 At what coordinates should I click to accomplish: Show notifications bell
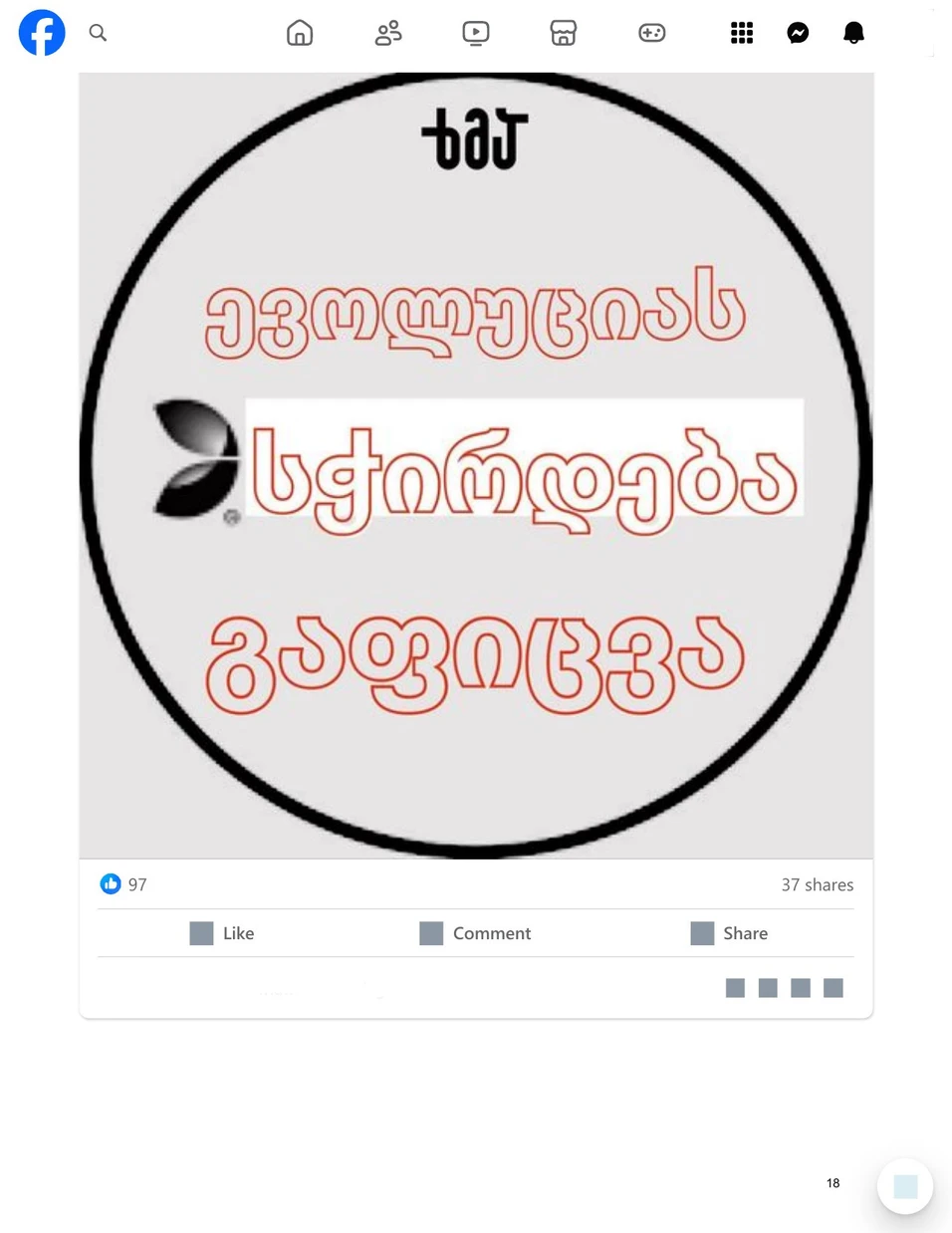click(853, 33)
